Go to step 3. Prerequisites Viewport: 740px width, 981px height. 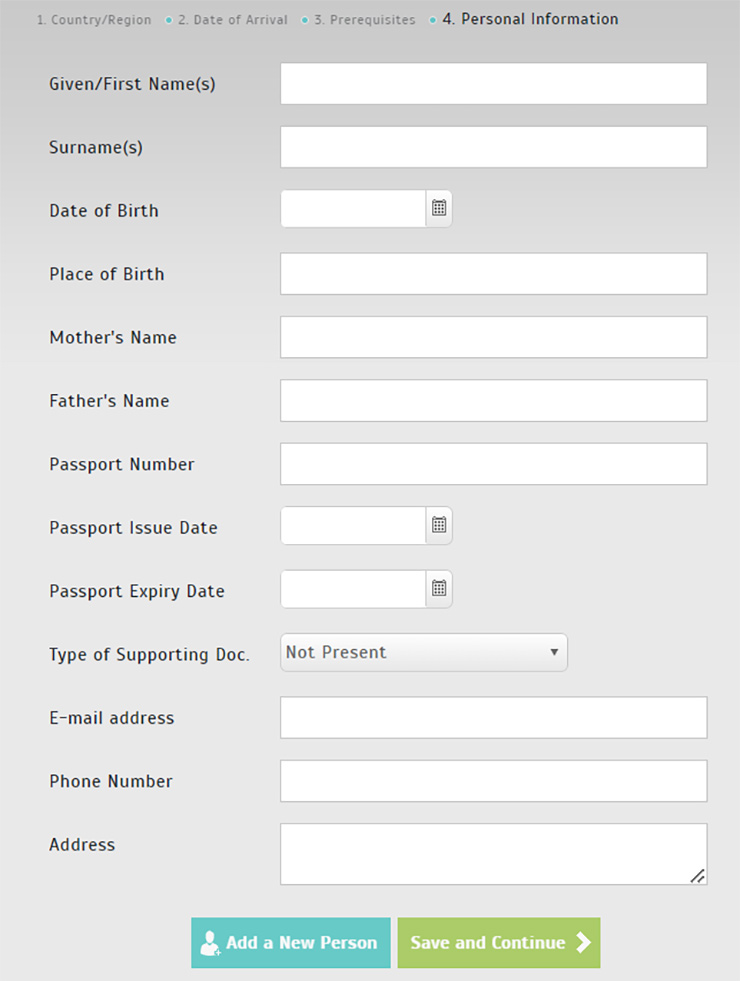(x=365, y=20)
